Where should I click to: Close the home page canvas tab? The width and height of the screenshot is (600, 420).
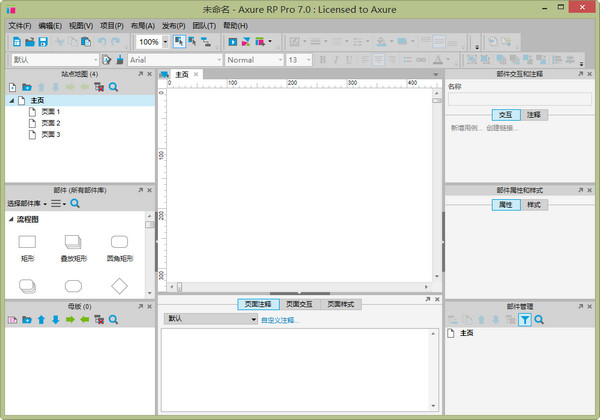196,74
